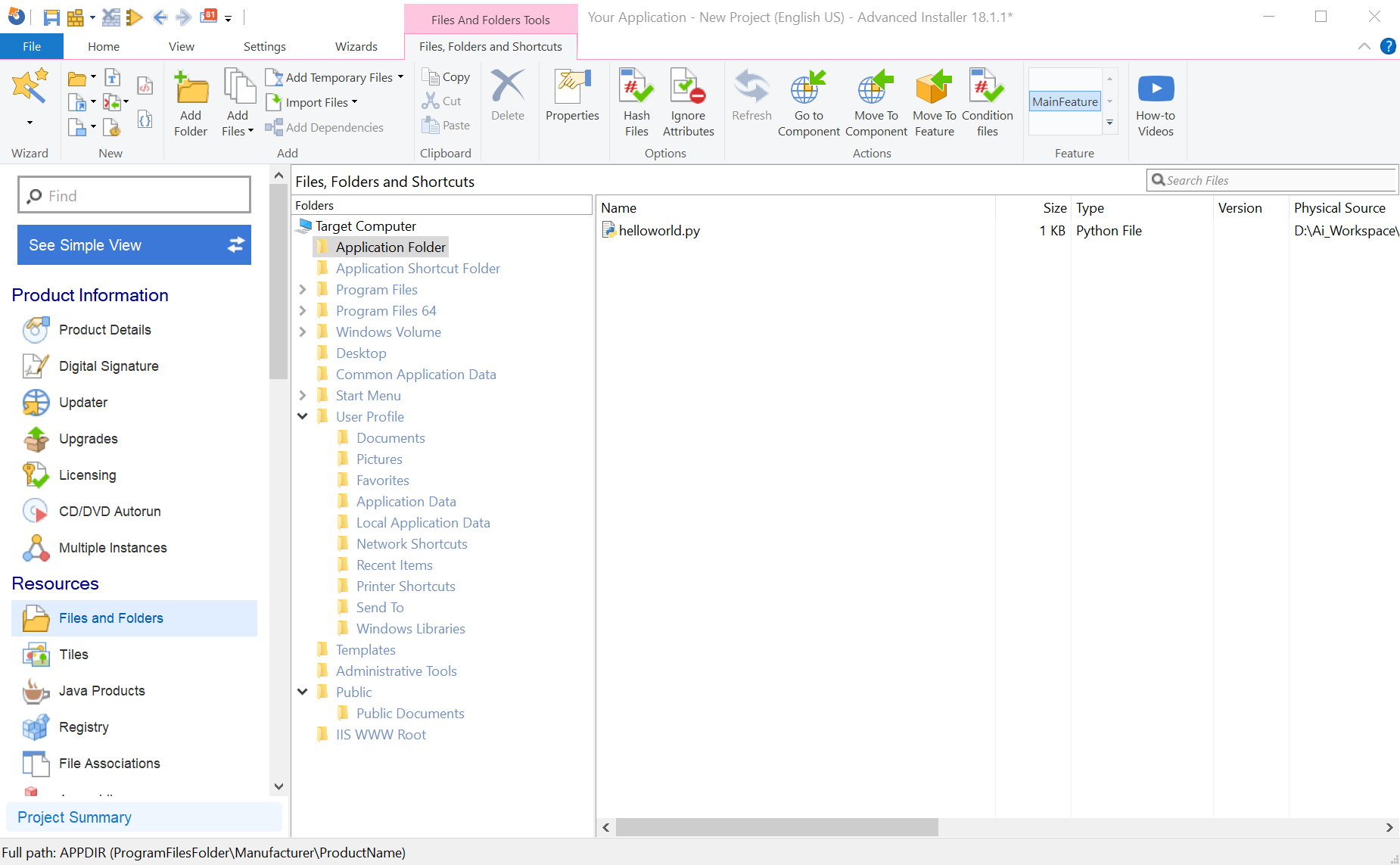Select the helloworld.py file
The height and width of the screenshot is (865, 1400).
(x=659, y=230)
